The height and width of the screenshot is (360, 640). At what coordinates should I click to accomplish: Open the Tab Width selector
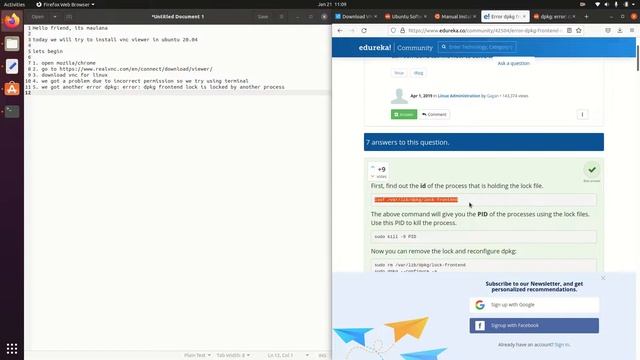click(x=233, y=355)
